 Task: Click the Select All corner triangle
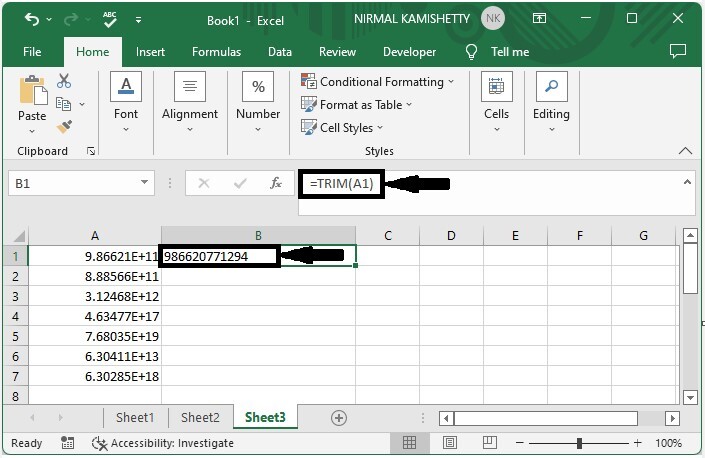point(17,236)
